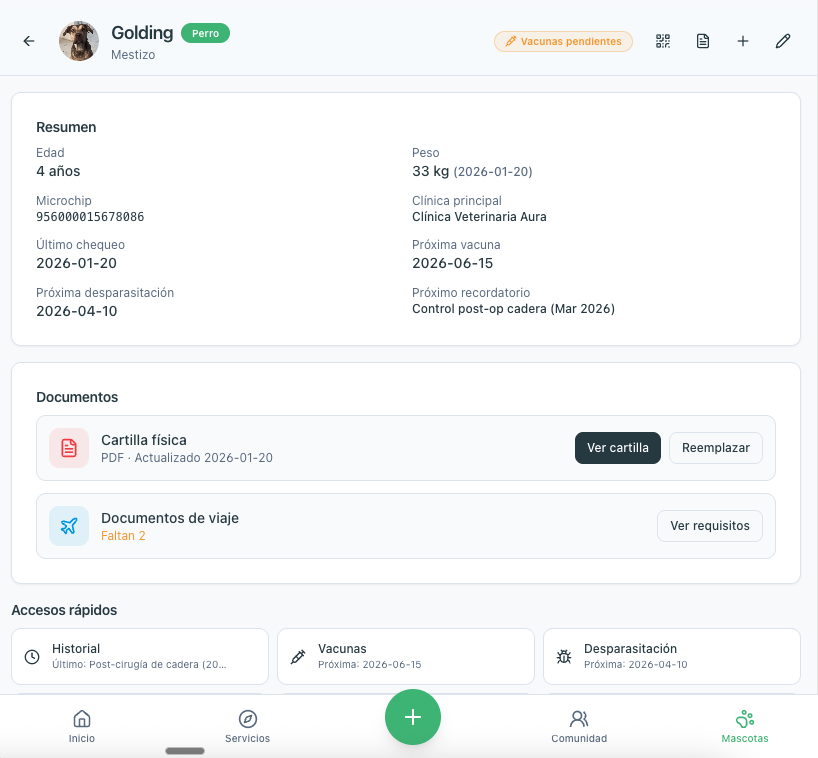Open Historial via the clock icon
This screenshot has height=758, width=818.
(x=31, y=656)
